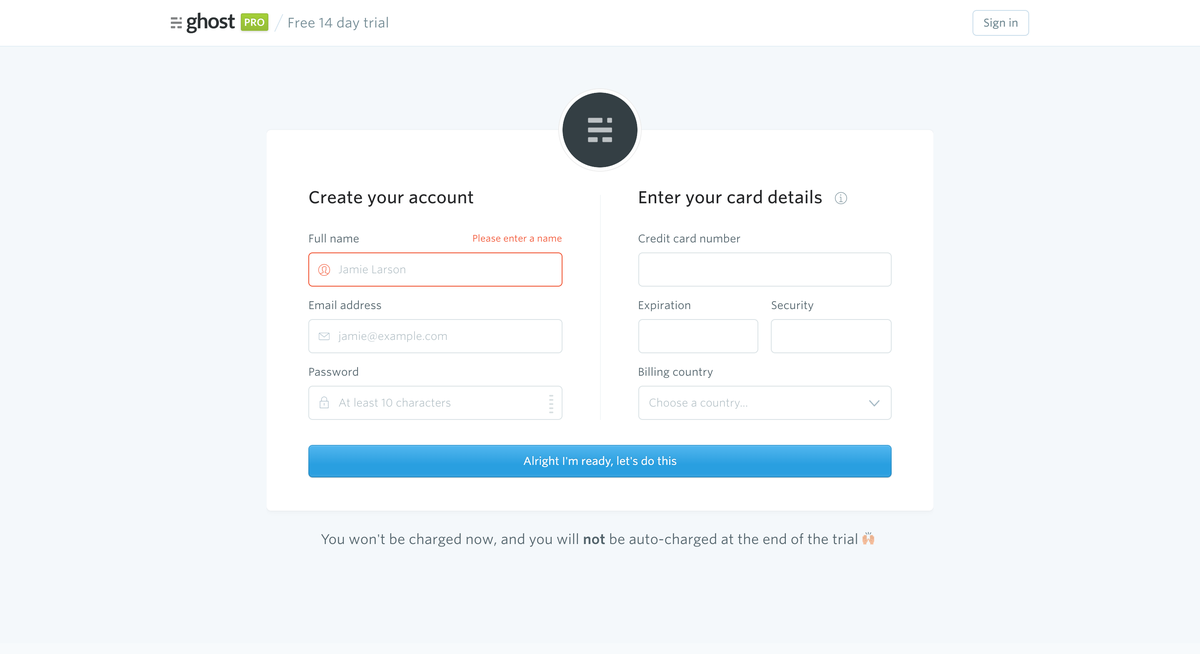Click the person icon in Full name field
1200x654 pixels.
pos(324,270)
